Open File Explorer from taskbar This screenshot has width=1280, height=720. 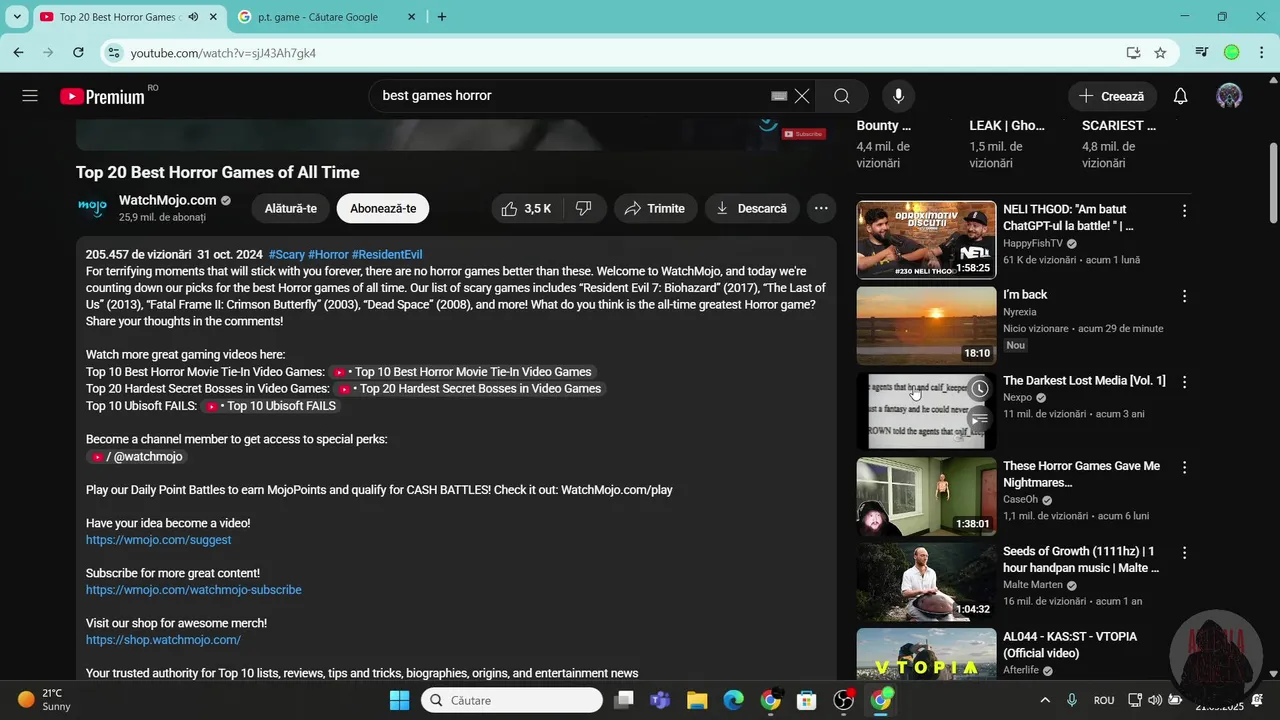click(x=697, y=700)
